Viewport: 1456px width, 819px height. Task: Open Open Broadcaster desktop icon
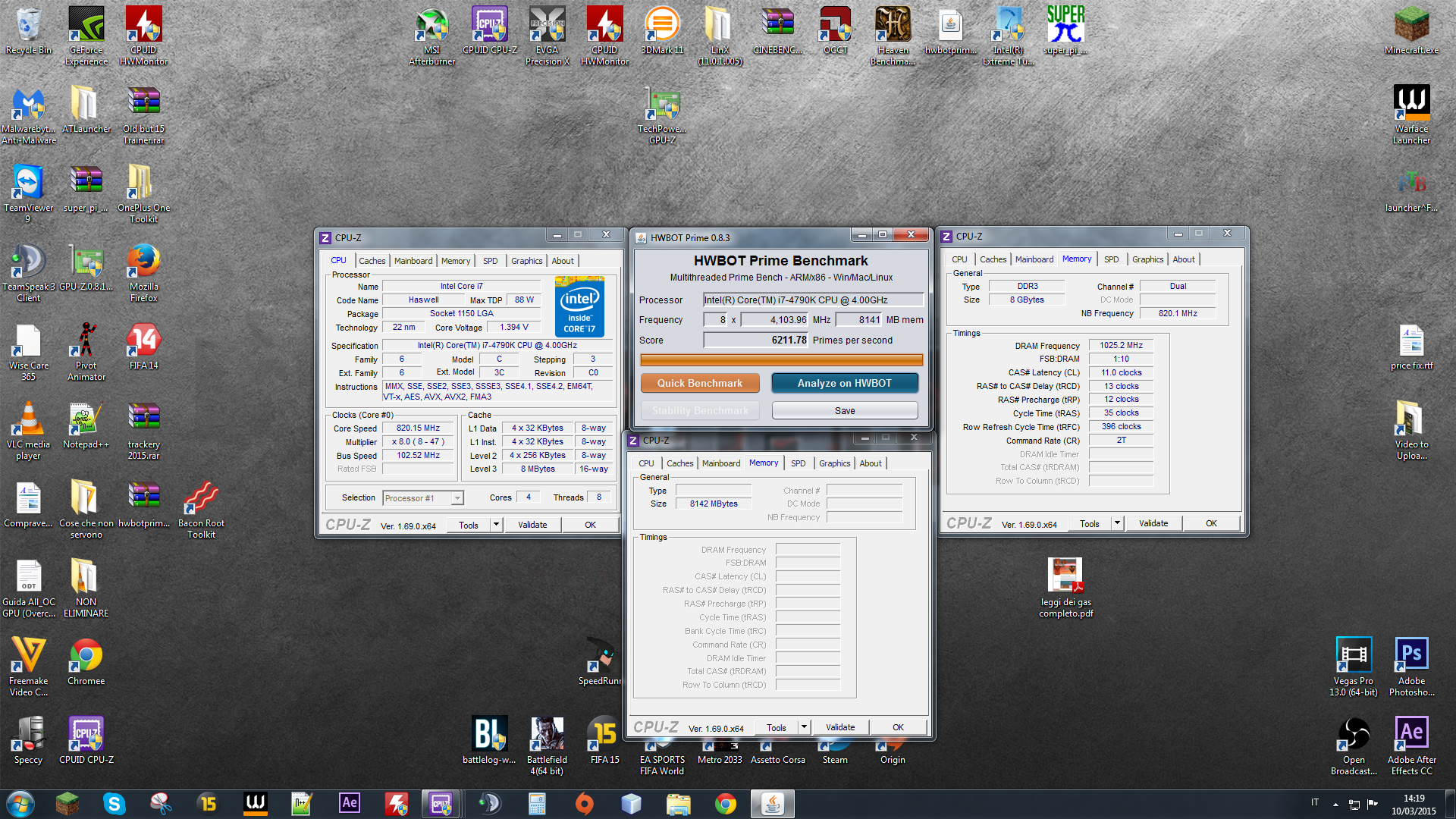click(x=1354, y=746)
